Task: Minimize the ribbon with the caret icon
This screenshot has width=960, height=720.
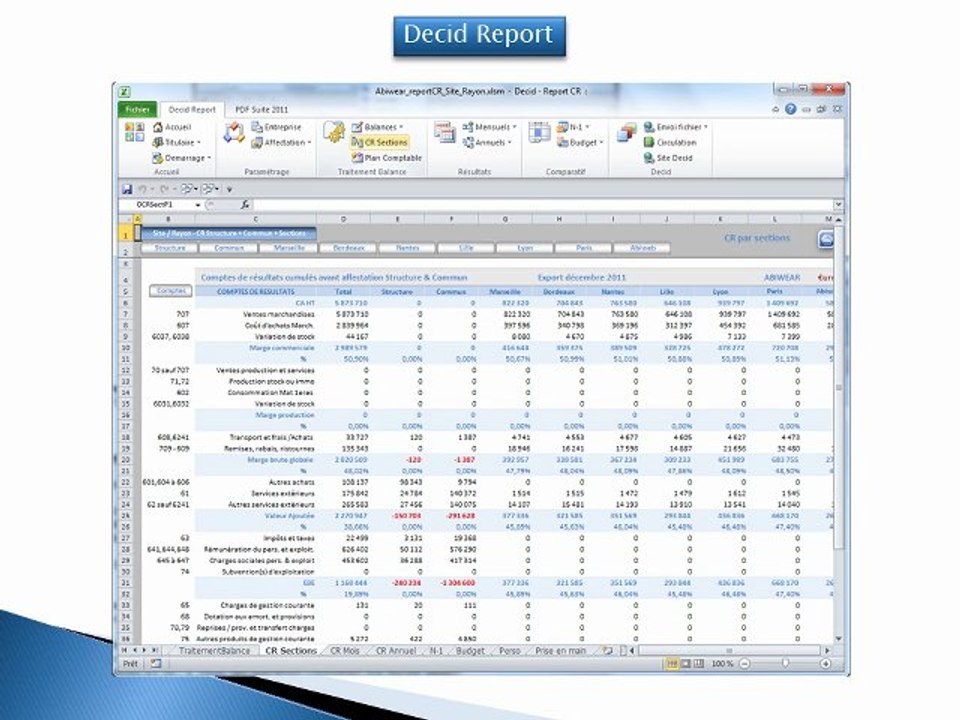Action: click(776, 109)
